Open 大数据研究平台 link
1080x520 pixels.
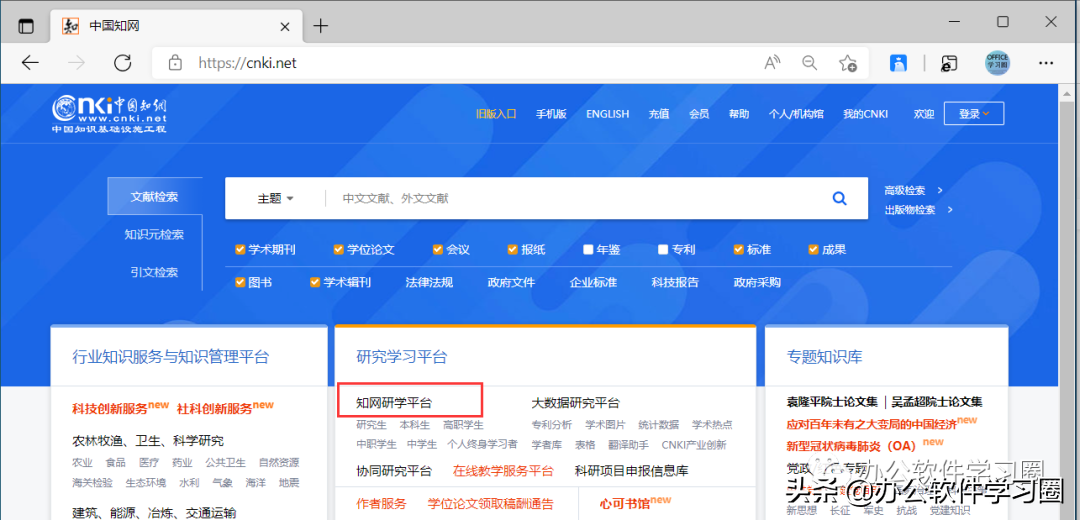click(575, 403)
